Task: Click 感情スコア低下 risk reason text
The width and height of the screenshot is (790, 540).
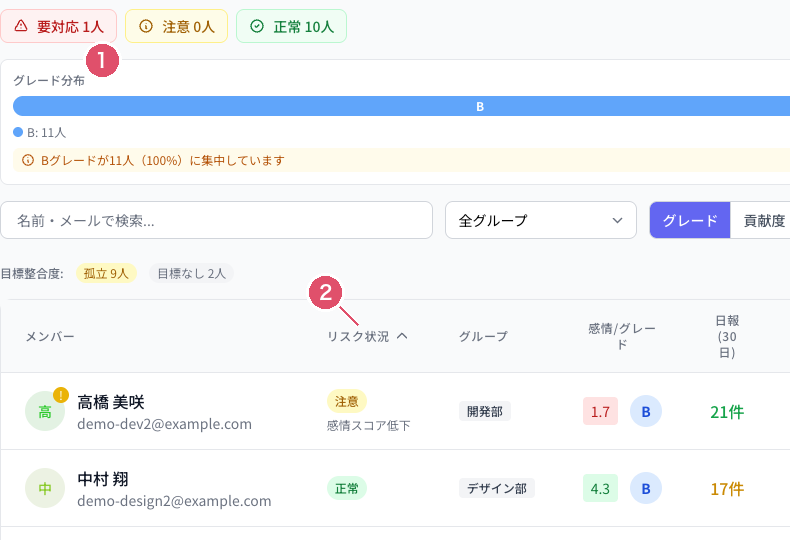Action: point(368,426)
